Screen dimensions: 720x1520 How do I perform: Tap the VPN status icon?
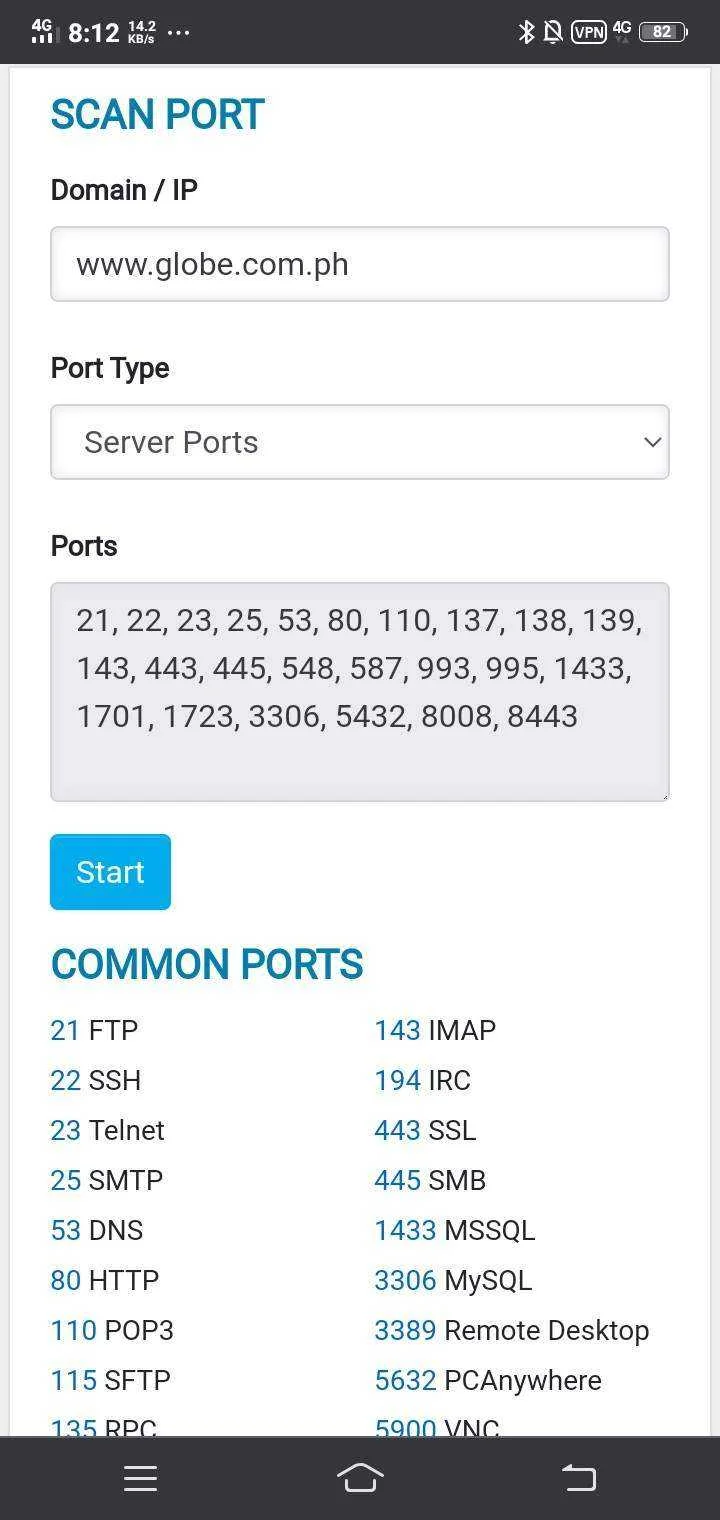[588, 32]
